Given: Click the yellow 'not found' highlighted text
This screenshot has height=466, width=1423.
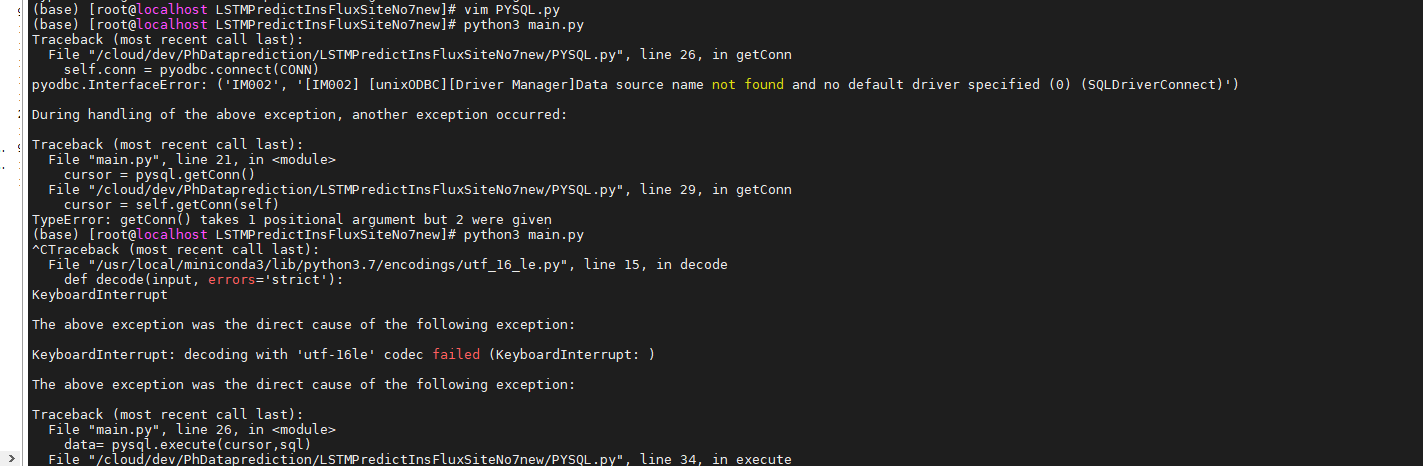Looking at the screenshot, I should (747, 84).
